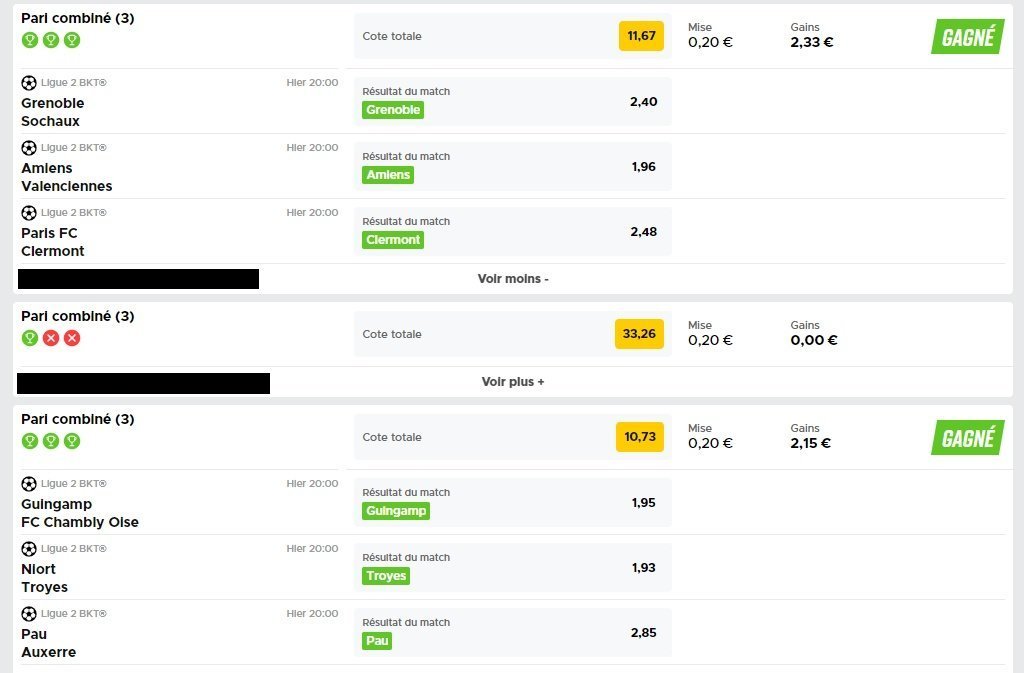Click the soccer ball icon for Niort match
Viewport: 1024px width, 673px height.
click(29, 549)
